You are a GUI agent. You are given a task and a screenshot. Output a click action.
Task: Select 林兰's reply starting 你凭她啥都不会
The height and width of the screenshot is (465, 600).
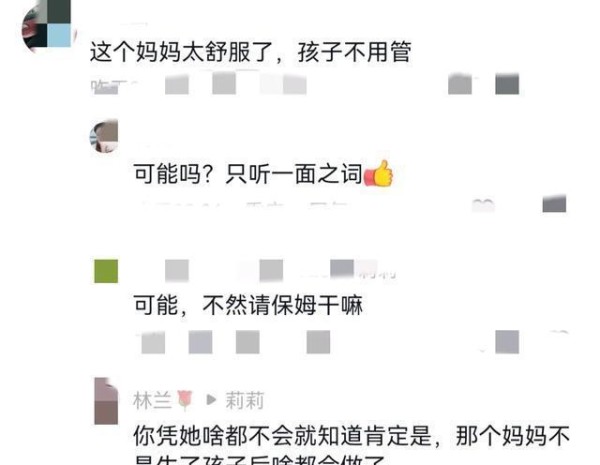351,446
